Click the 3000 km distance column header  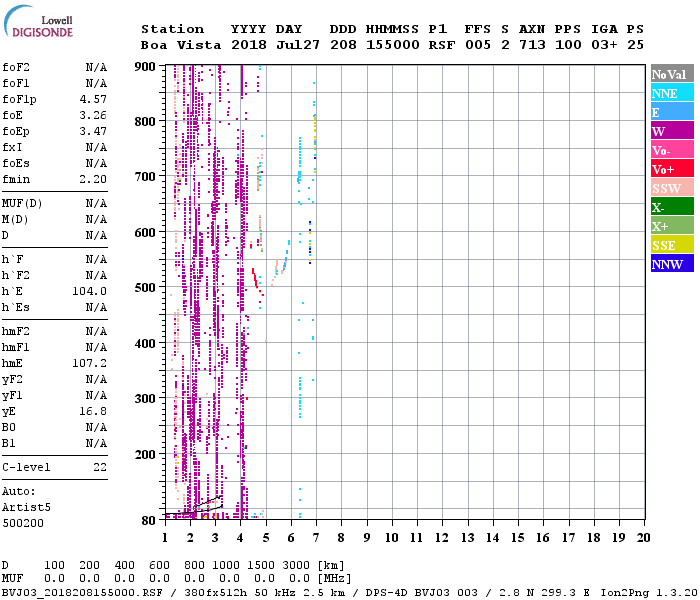(x=296, y=565)
